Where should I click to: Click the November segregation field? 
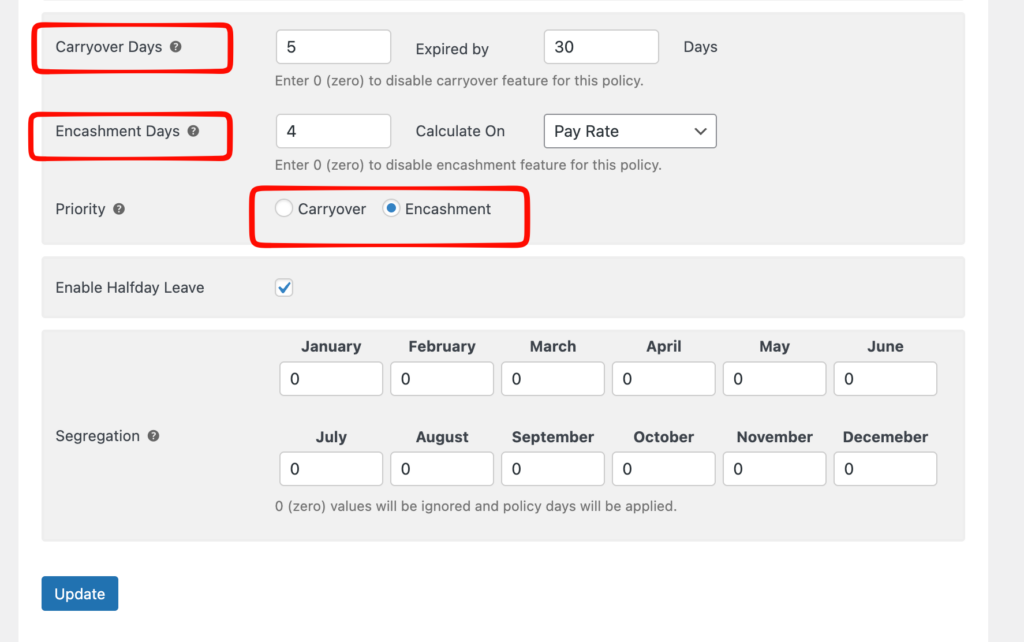pos(775,469)
